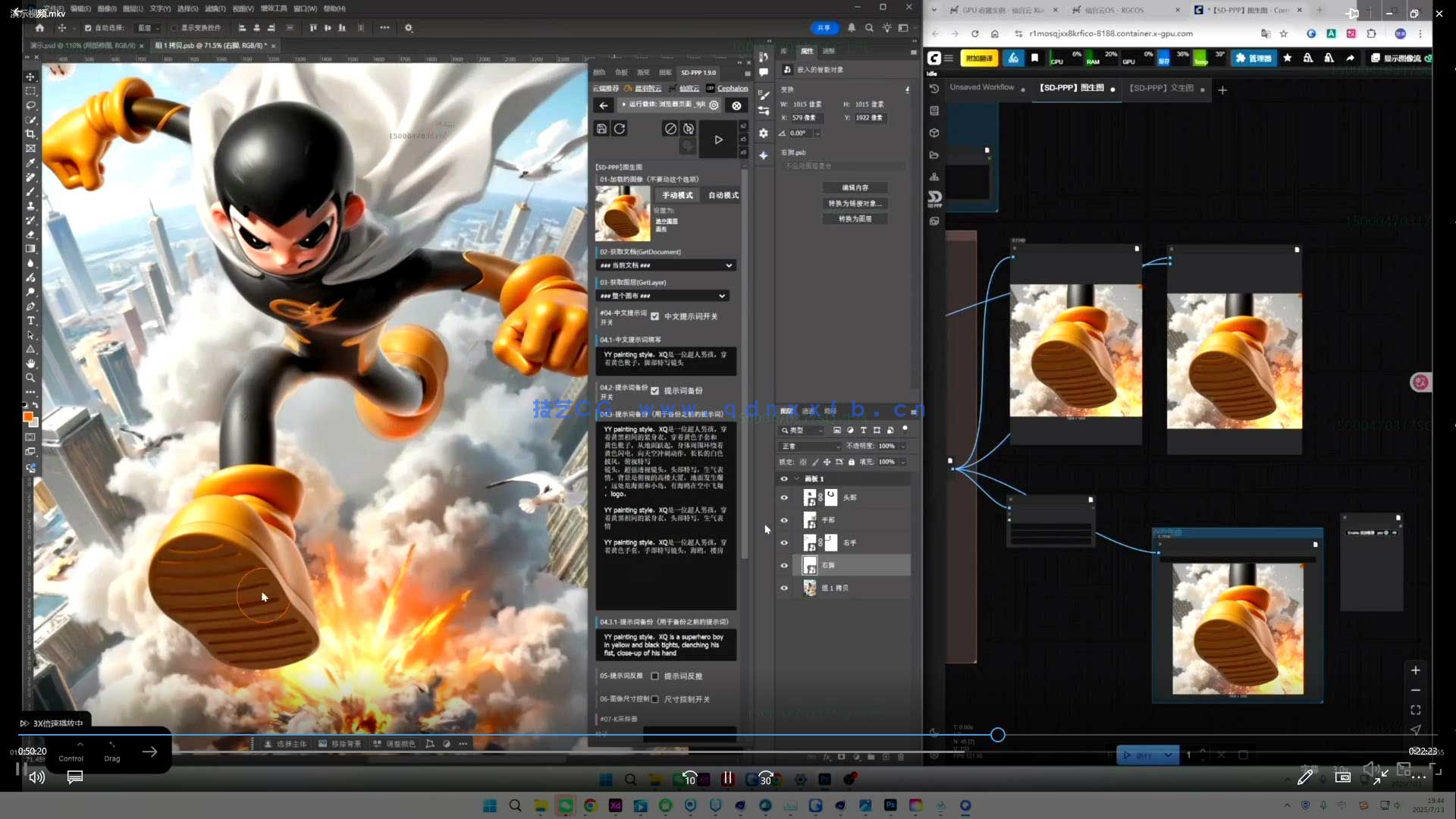Filter layers by text type icon
This screenshot has height=819, width=1456.
click(863, 430)
